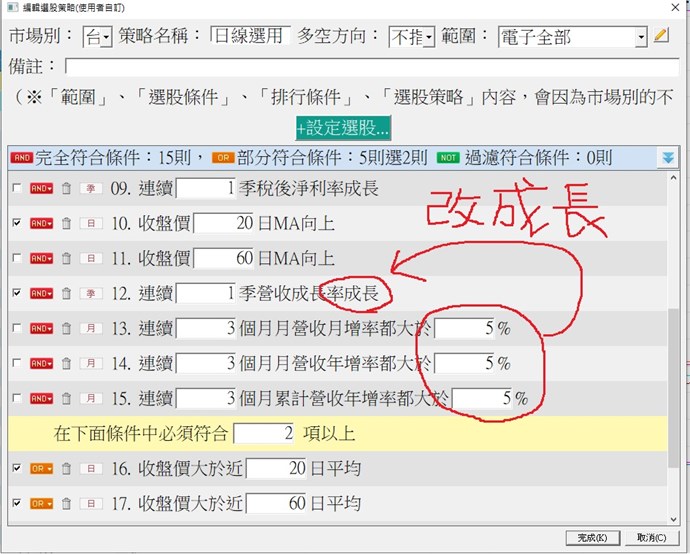Click the 過濾符合條件:0則 text
Image resolution: width=690 pixels, height=554 pixels.
pos(539,158)
